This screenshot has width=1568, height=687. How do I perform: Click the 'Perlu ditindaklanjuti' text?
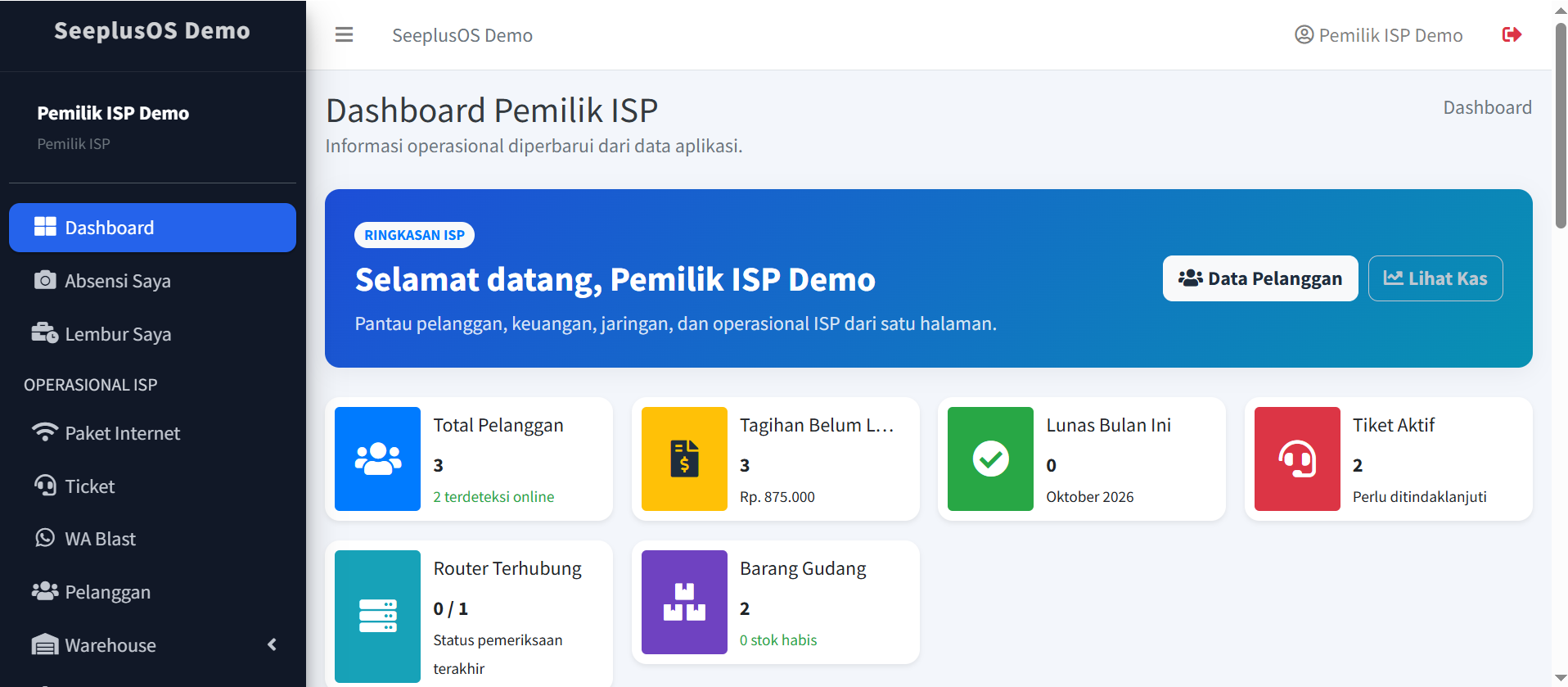coord(1420,497)
